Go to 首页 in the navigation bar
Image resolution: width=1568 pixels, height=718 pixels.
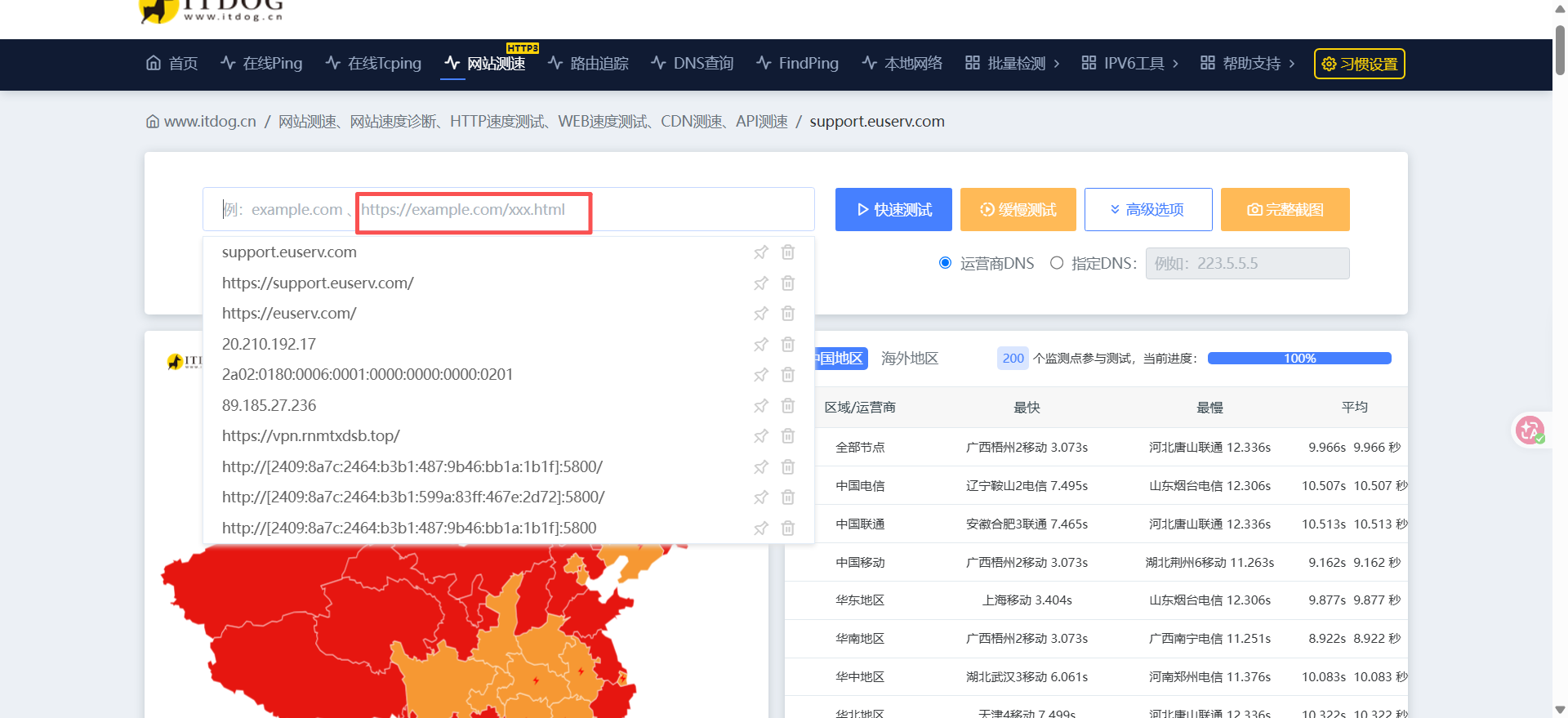(172, 64)
